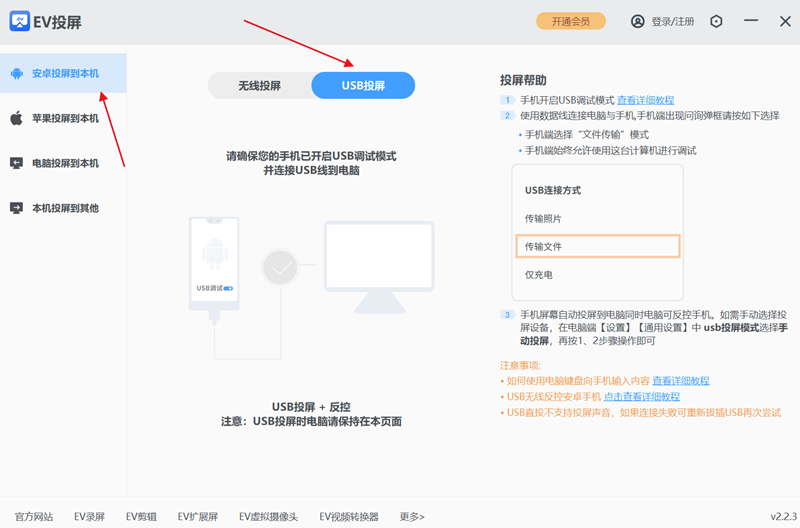
Task: Click 请确保您的手机已开启USB调试模式 text
Action: [311, 156]
